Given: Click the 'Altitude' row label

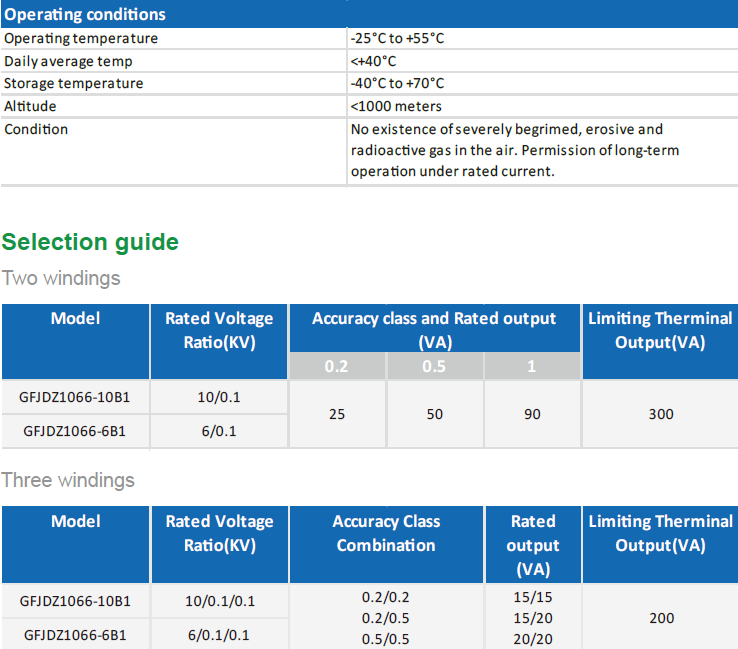Looking at the screenshot, I should [x=30, y=106].
